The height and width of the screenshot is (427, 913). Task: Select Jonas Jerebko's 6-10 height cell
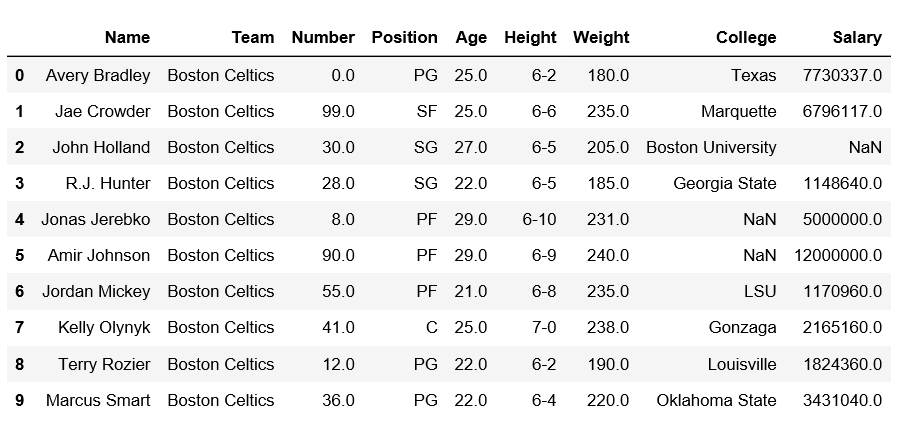point(539,219)
